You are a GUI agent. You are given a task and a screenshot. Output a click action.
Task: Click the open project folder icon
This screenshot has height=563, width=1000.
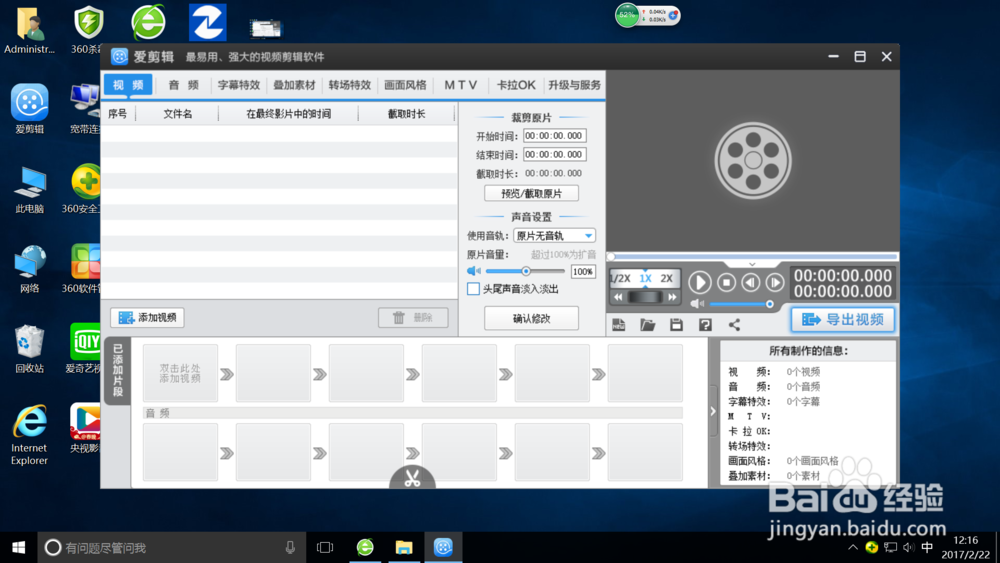pos(647,325)
